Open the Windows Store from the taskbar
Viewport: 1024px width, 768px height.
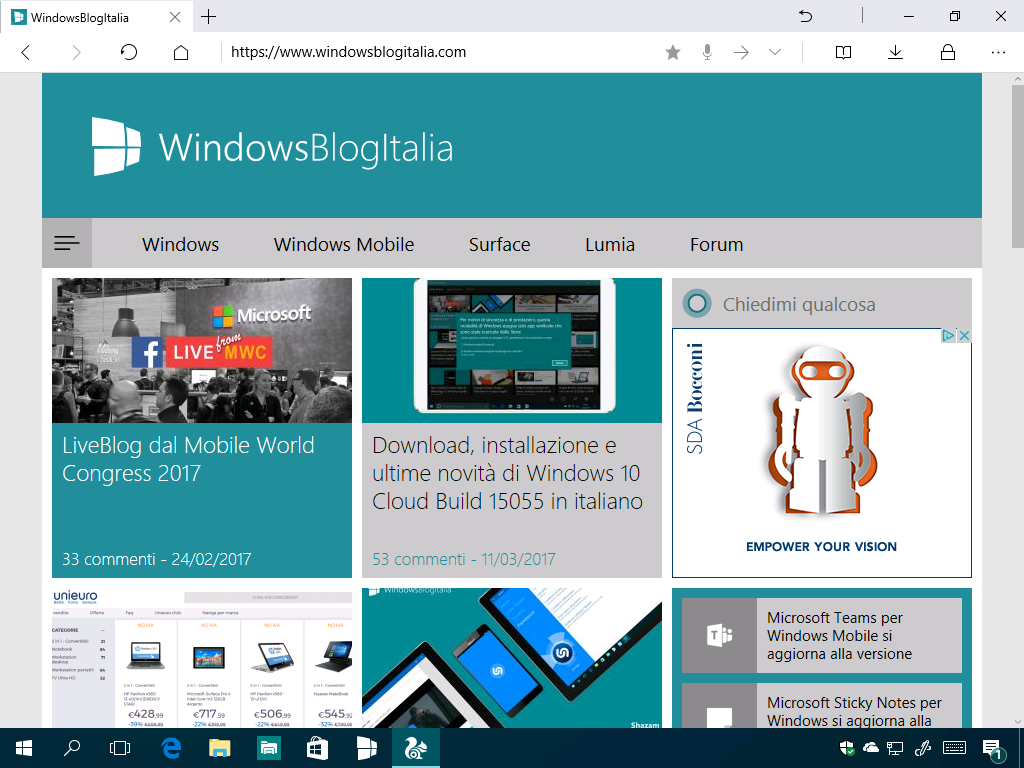[x=317, y=748]
